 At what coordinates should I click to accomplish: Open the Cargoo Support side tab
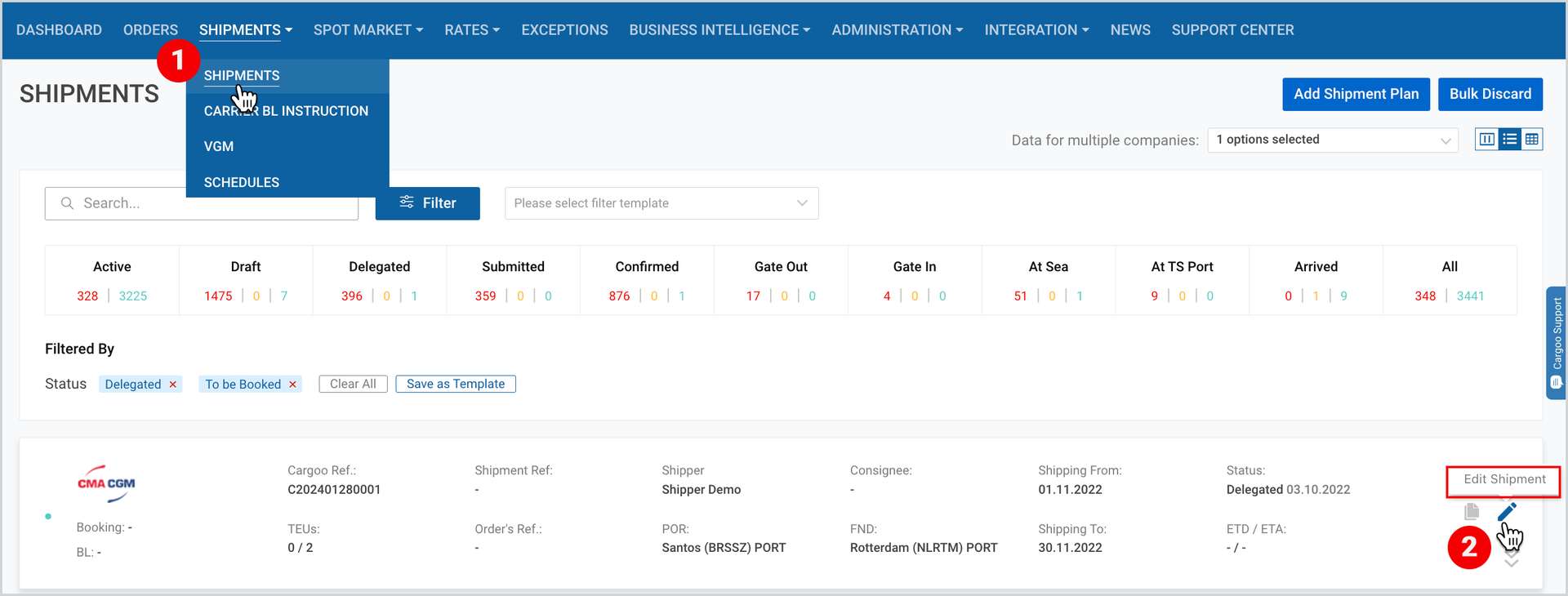click(1556, 343)
